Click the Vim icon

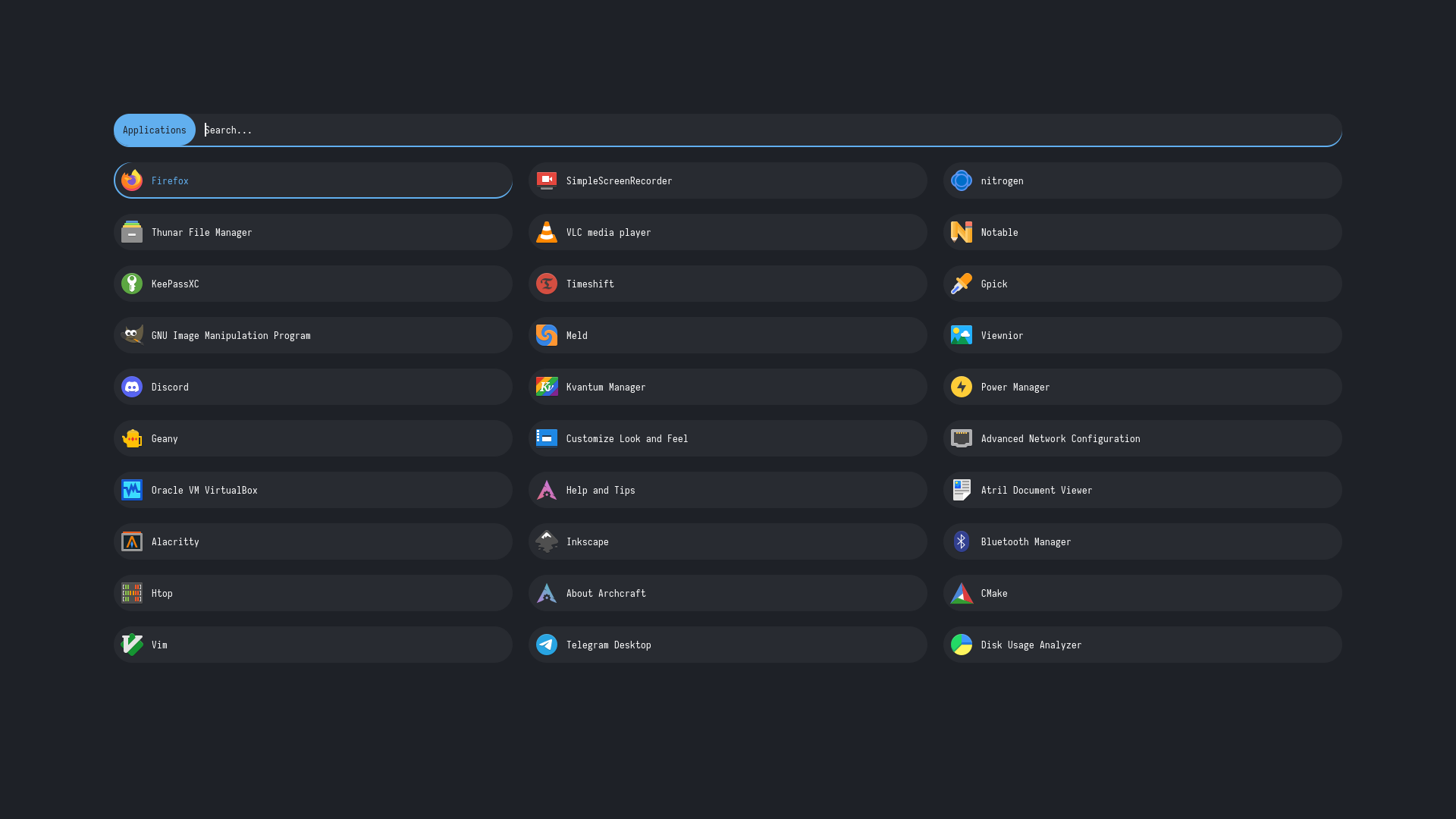[x=132, y=645]
